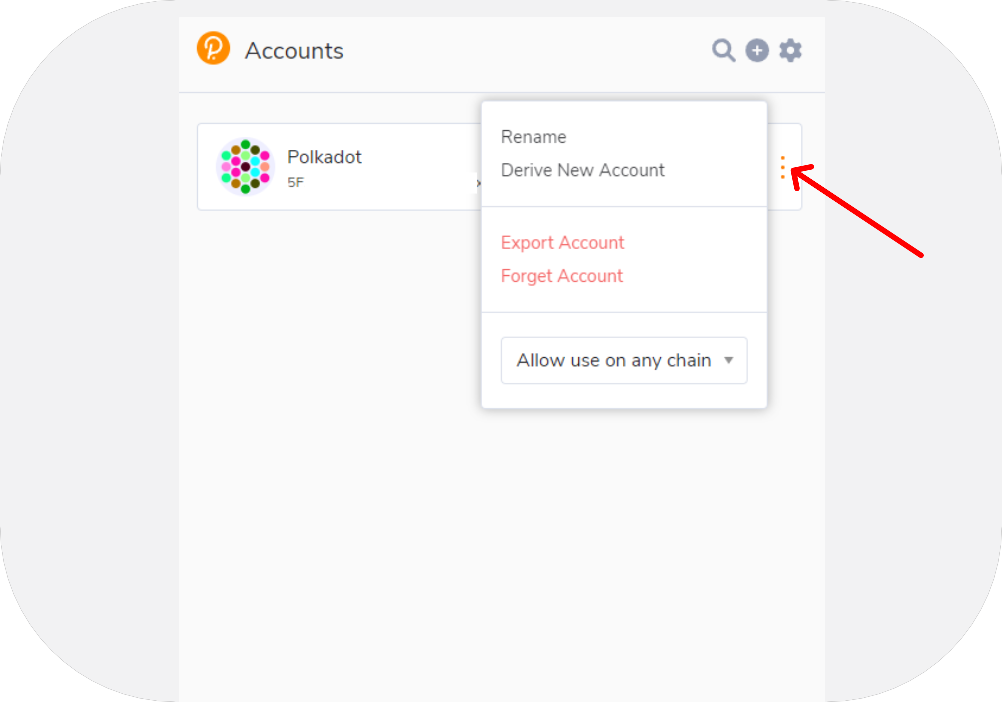This screenshot has width=1002, height=702.
Task: Click Forget Account in red
Action: coord(561,276)
